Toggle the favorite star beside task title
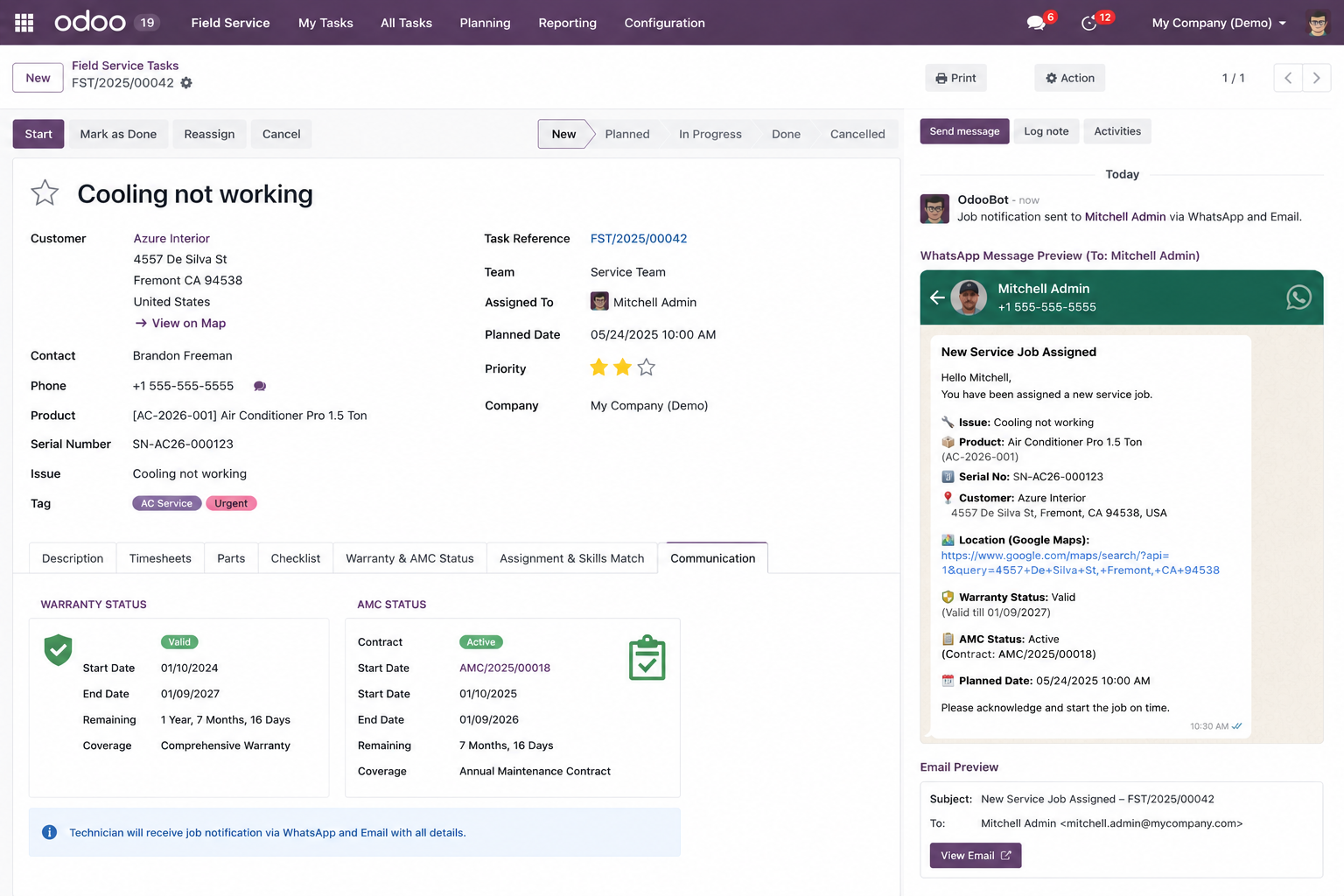1344x896 pixels. pyautogui.click(x=45, y=192)
